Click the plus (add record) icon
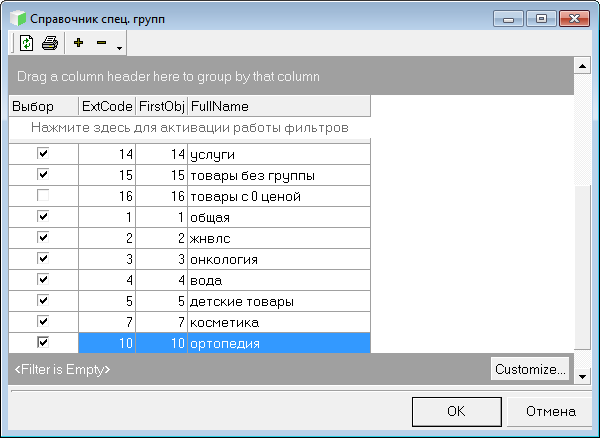Viewport: 600px width, 438px height. coord(78,43)
